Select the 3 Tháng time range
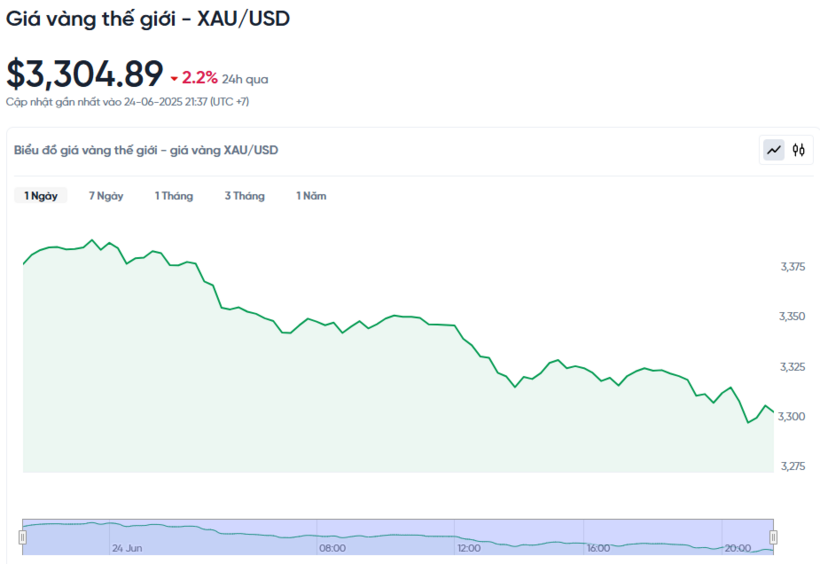The height and width of the screenshot is (564, 820). pyautogui.click(x=245, y=196)
